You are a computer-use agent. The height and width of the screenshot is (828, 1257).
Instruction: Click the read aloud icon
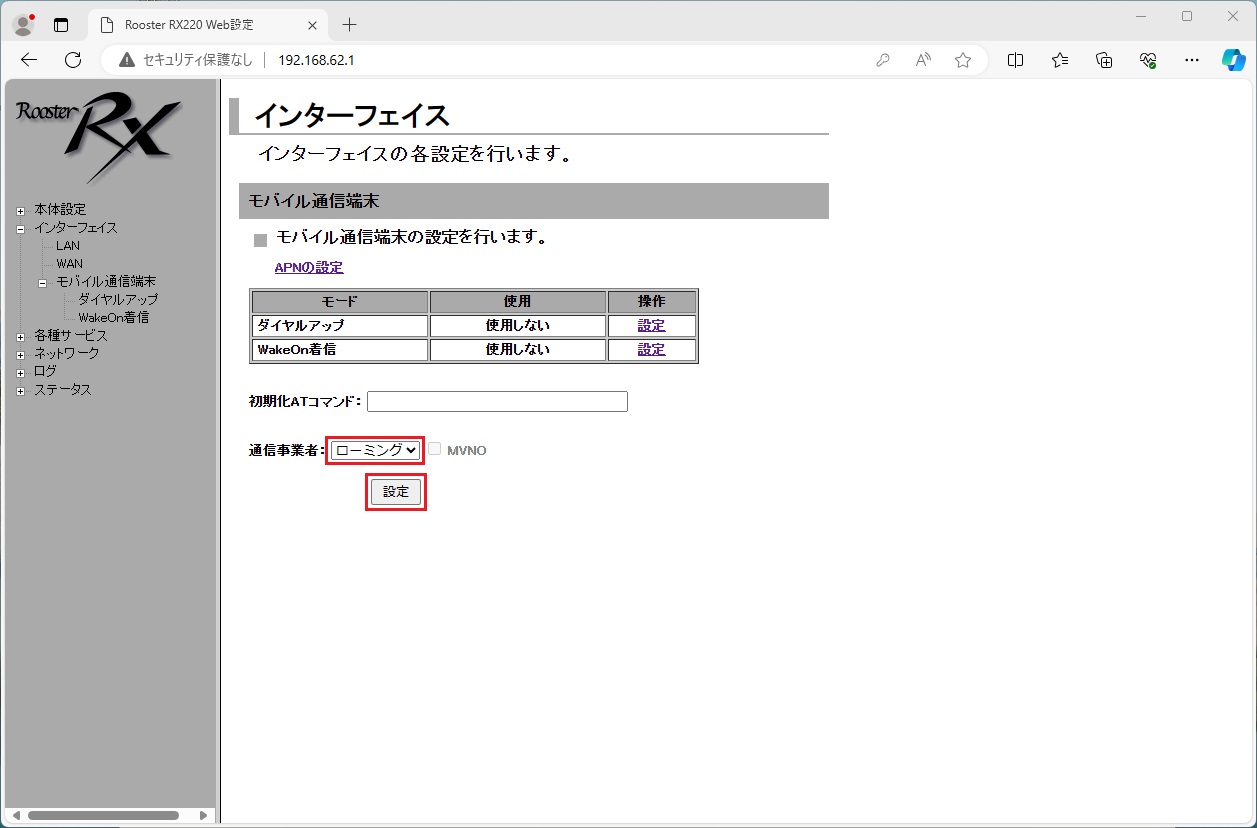[x=923, y=60]
